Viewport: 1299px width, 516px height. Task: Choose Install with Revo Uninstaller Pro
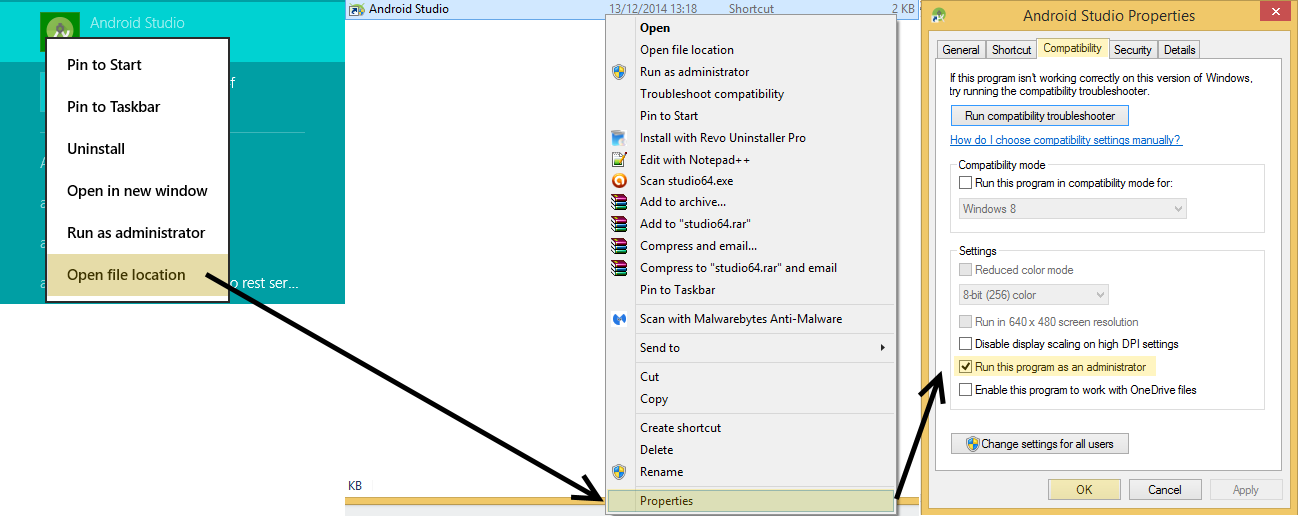(x=751, y=138)
